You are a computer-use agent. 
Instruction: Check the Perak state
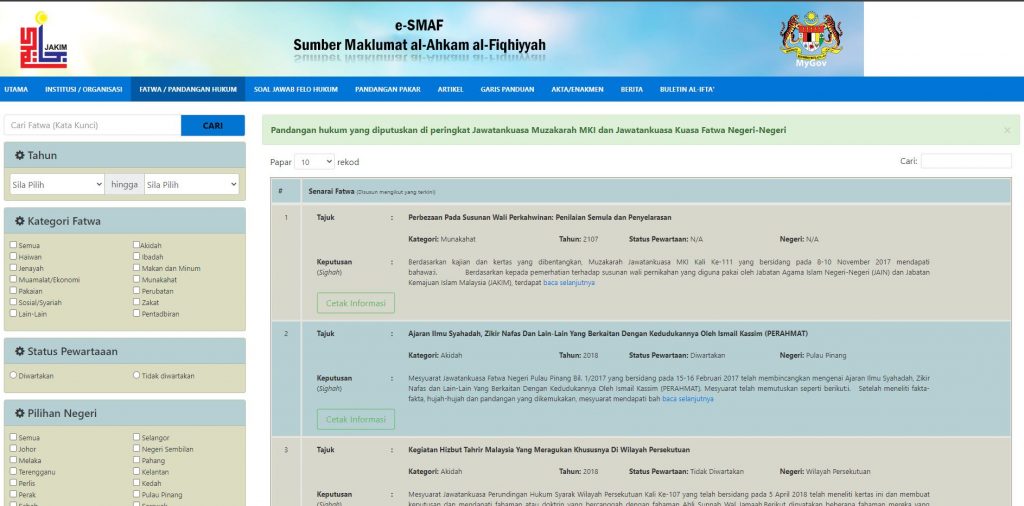[13, 494]
